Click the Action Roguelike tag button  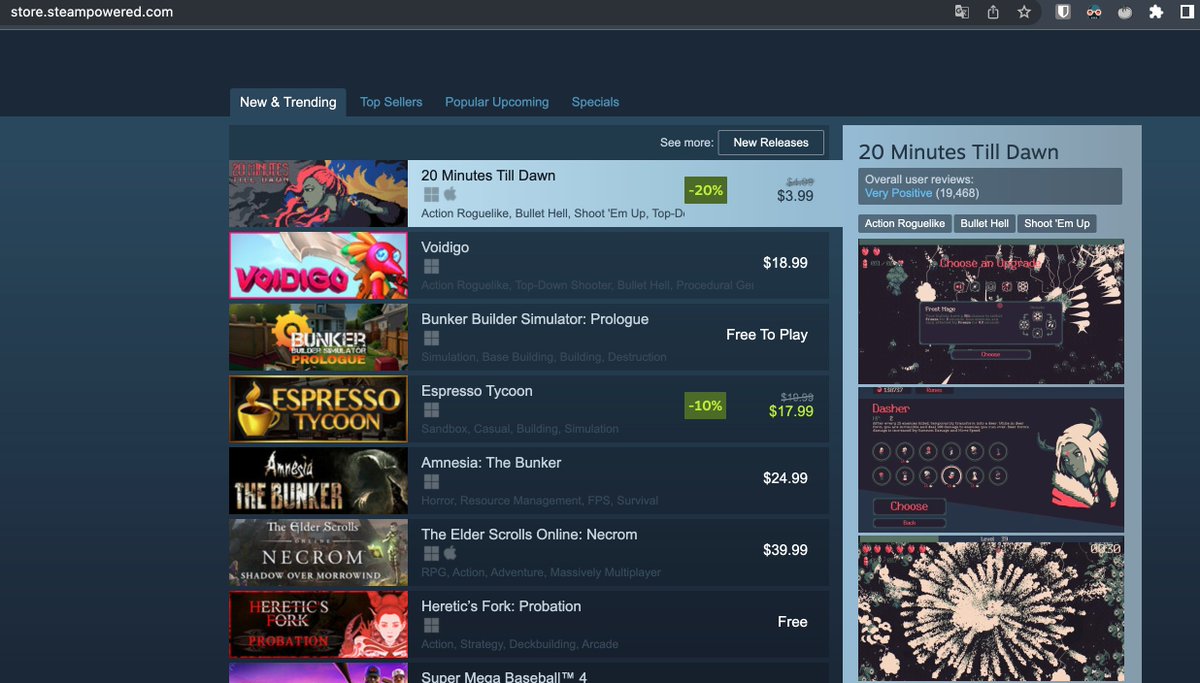click(x=905, y=223)
